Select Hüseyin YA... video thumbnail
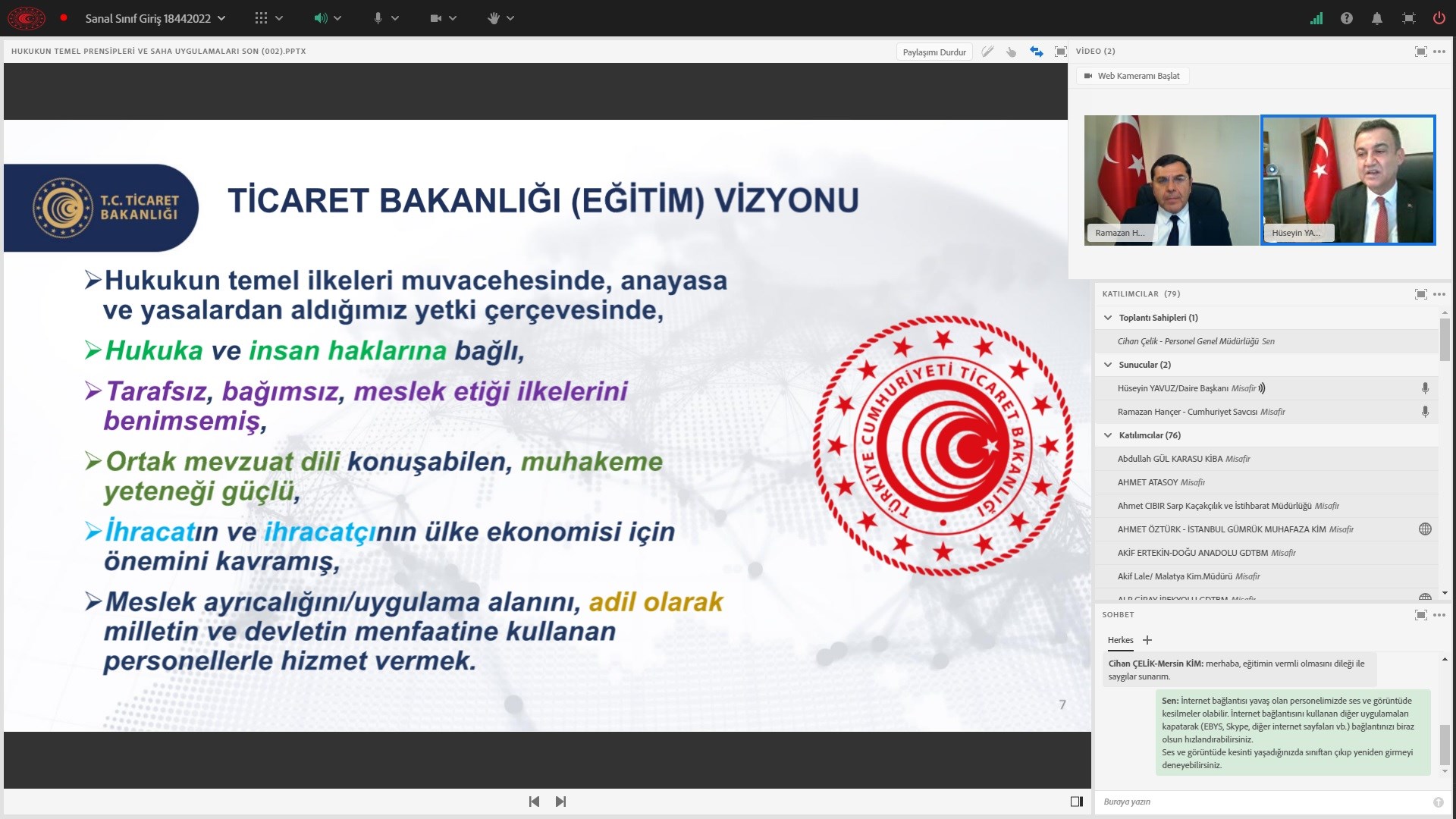This screenshot has width=1456, height=819. click(x=1348, y=180)
